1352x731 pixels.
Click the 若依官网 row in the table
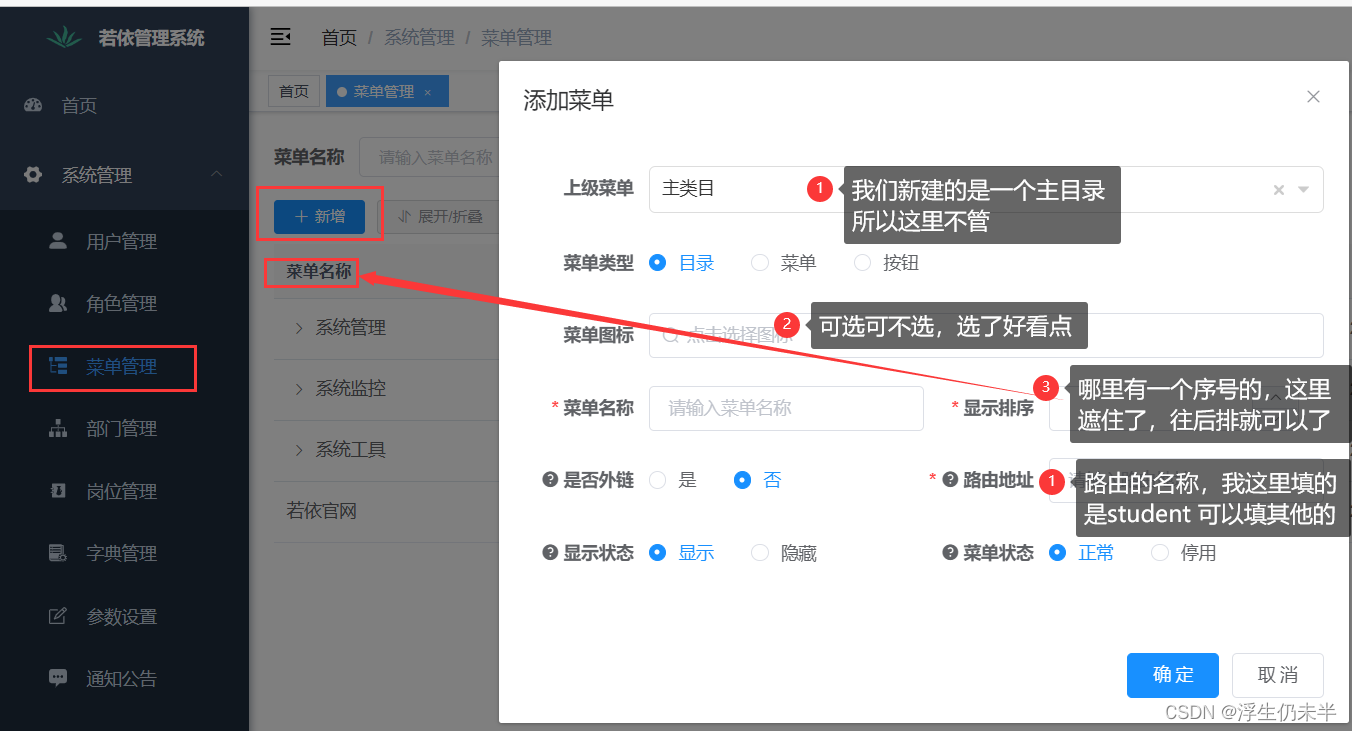387,511
